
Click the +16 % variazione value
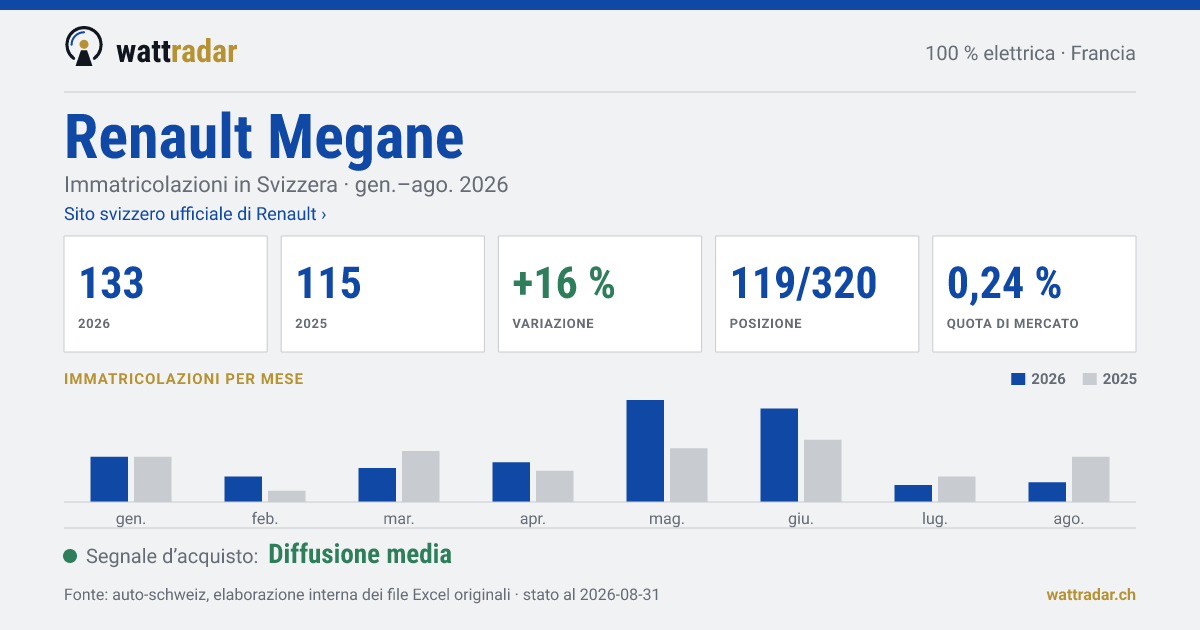coord(563,284)
